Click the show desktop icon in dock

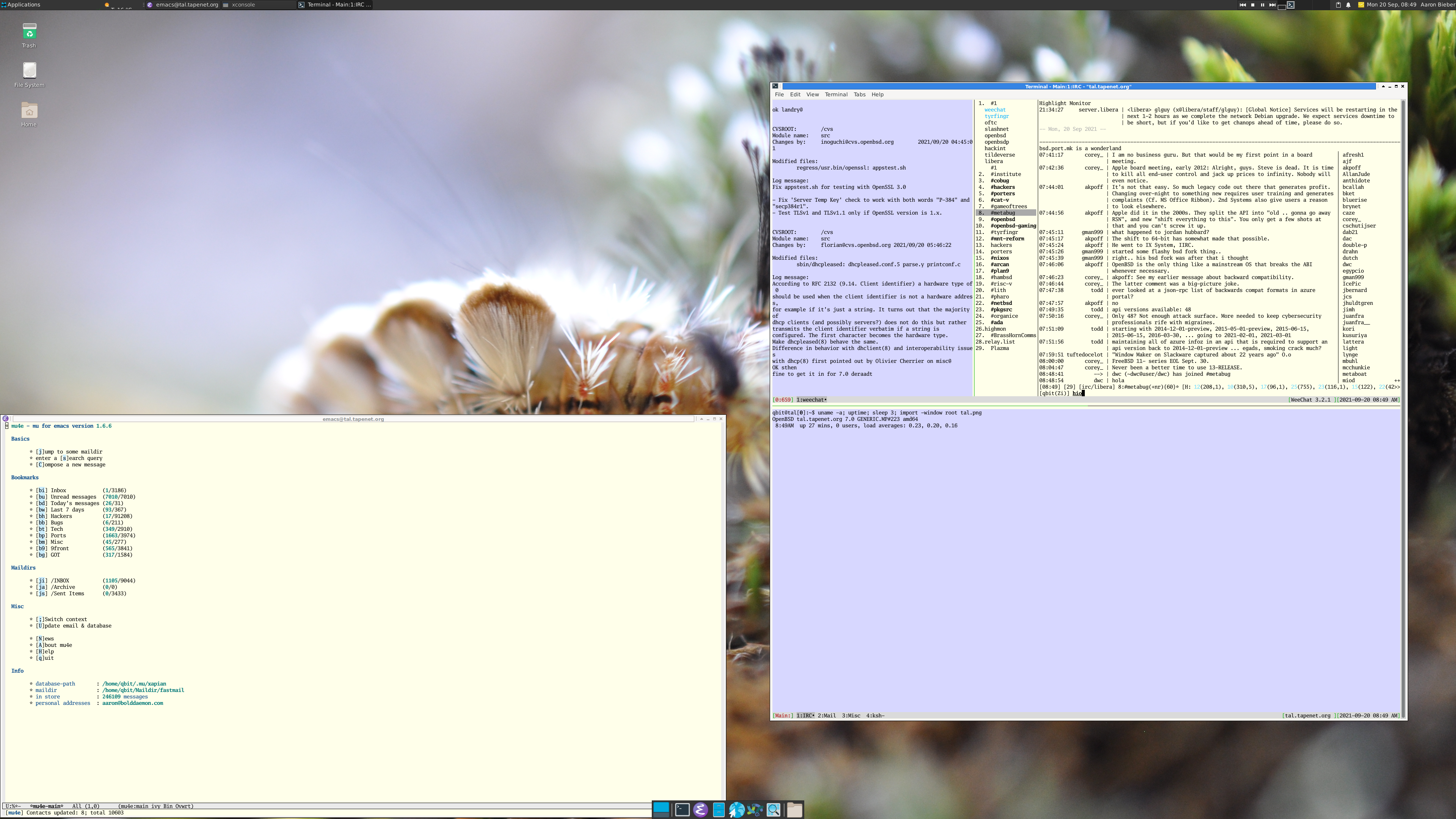[661, 810]
